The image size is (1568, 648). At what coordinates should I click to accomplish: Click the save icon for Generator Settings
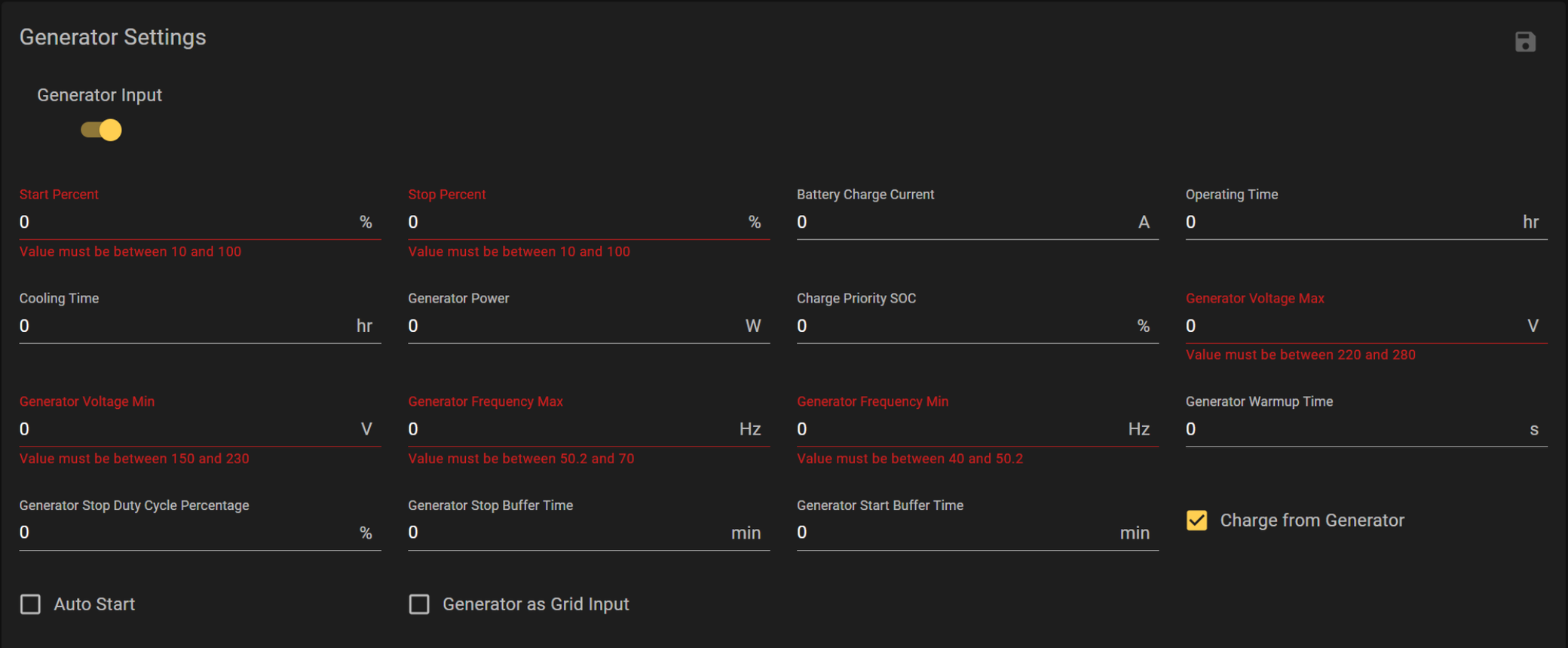1524,41
